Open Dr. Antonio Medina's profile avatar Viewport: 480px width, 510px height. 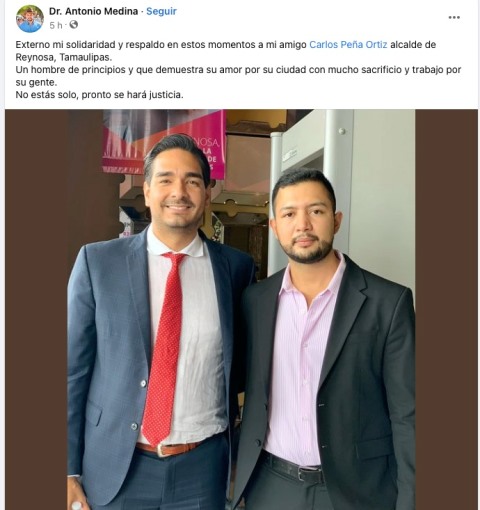click(x=30, y=18)
